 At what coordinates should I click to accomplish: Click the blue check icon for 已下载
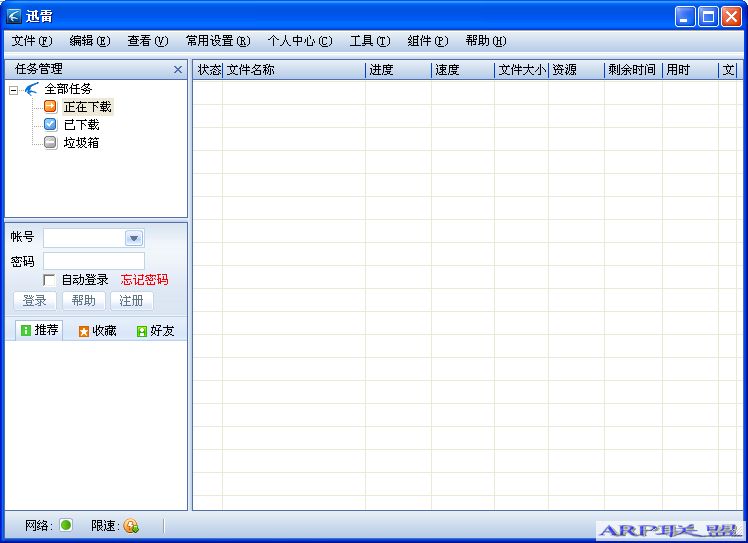tap(50, 124)
